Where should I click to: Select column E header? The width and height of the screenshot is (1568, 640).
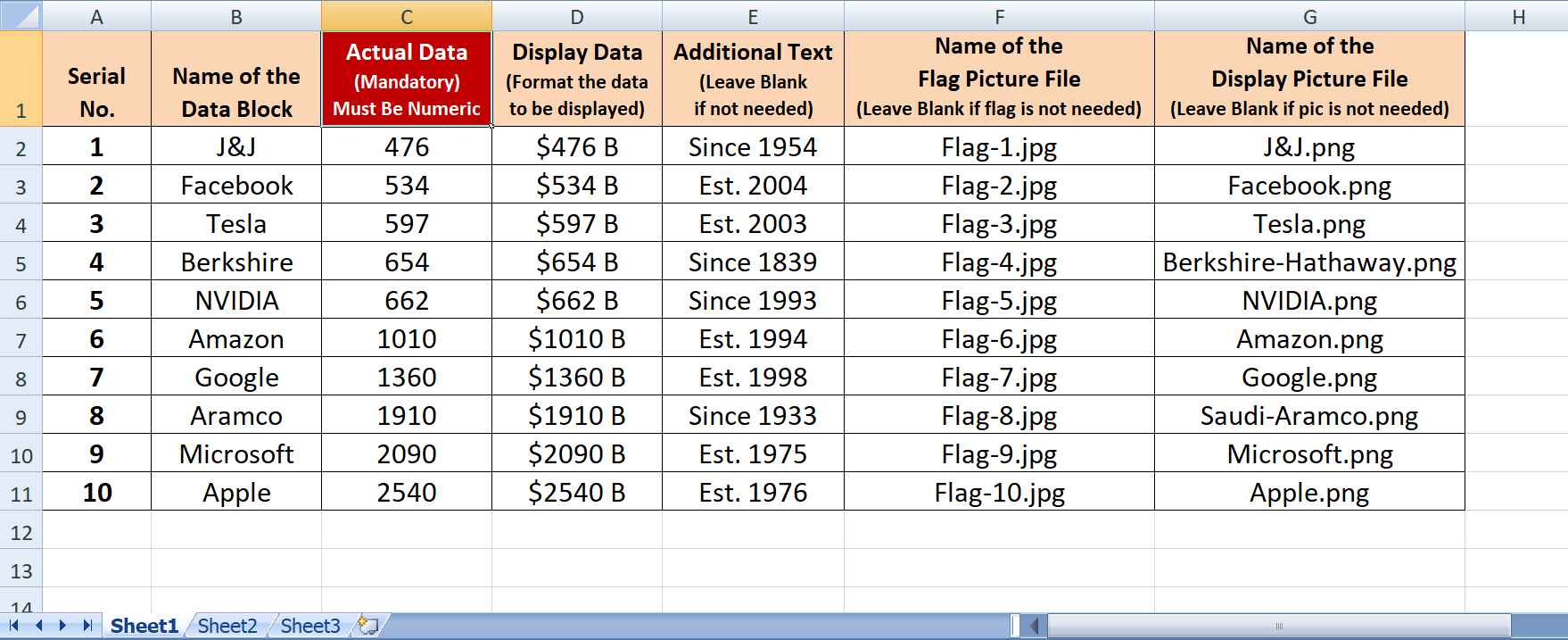pyautogui.click(x=753, y=16)
